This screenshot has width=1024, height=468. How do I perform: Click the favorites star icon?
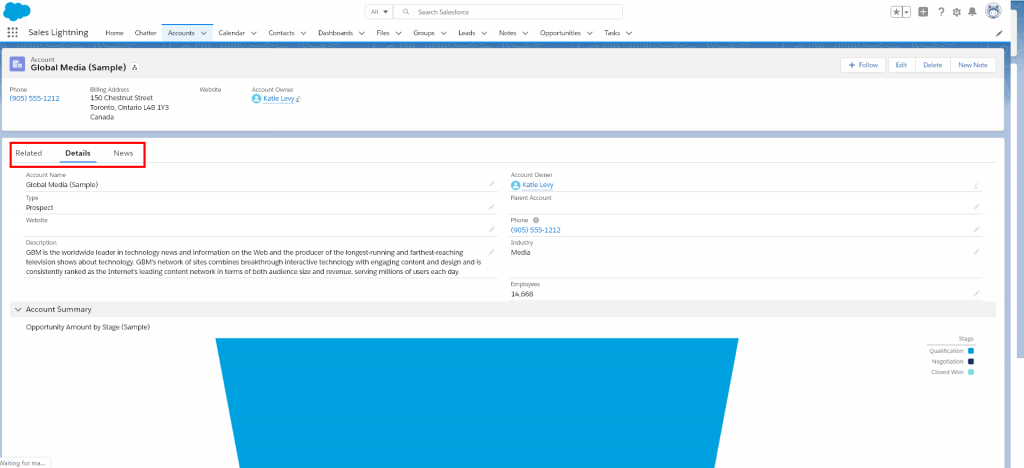point(896,12)
